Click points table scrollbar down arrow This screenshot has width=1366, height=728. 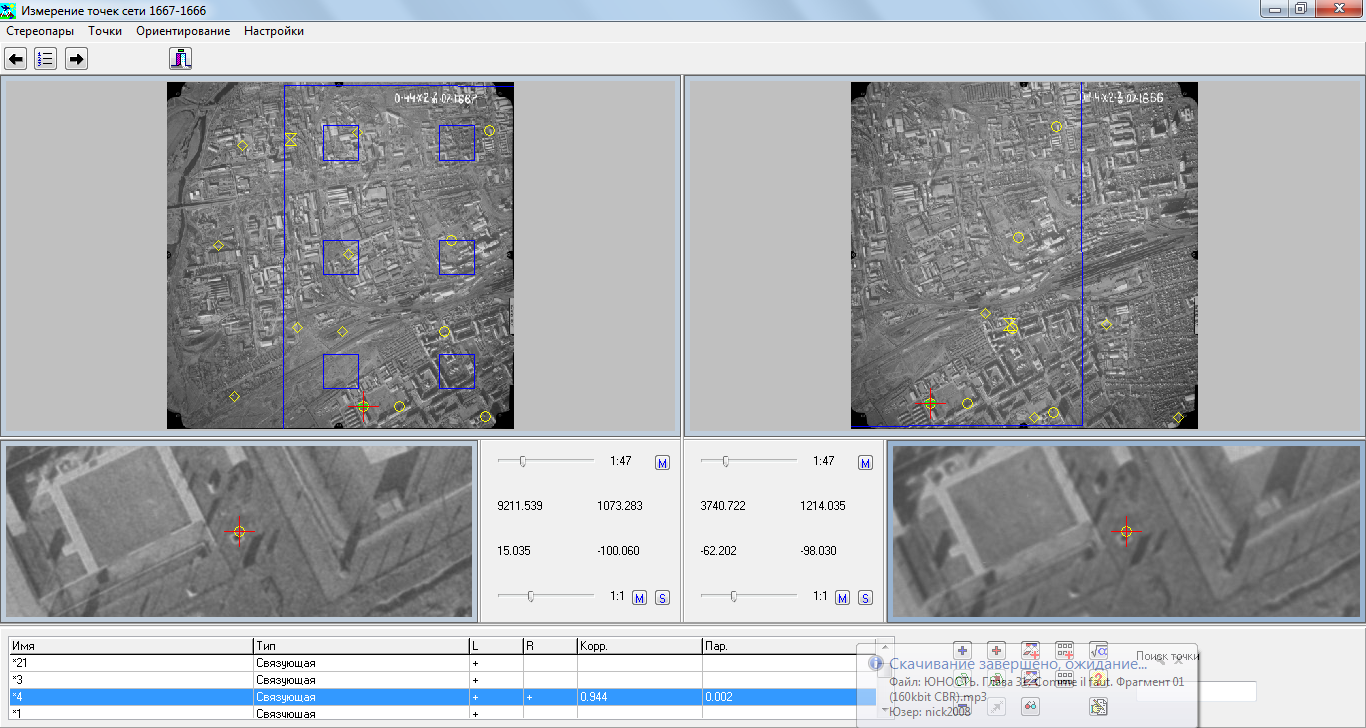[x=885, y=710]
